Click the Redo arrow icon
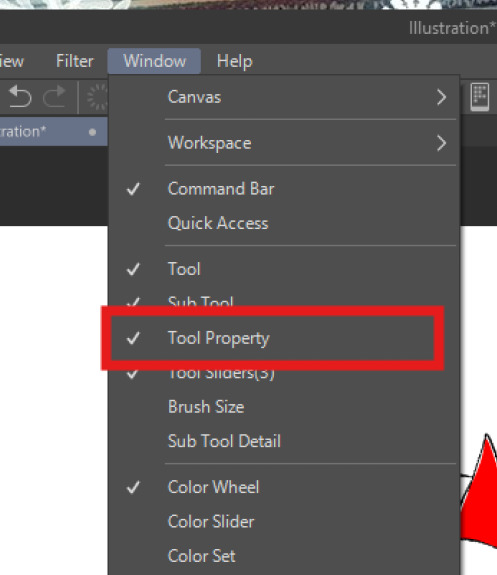The height and width of the screenshot is (575, 497). 54,96
